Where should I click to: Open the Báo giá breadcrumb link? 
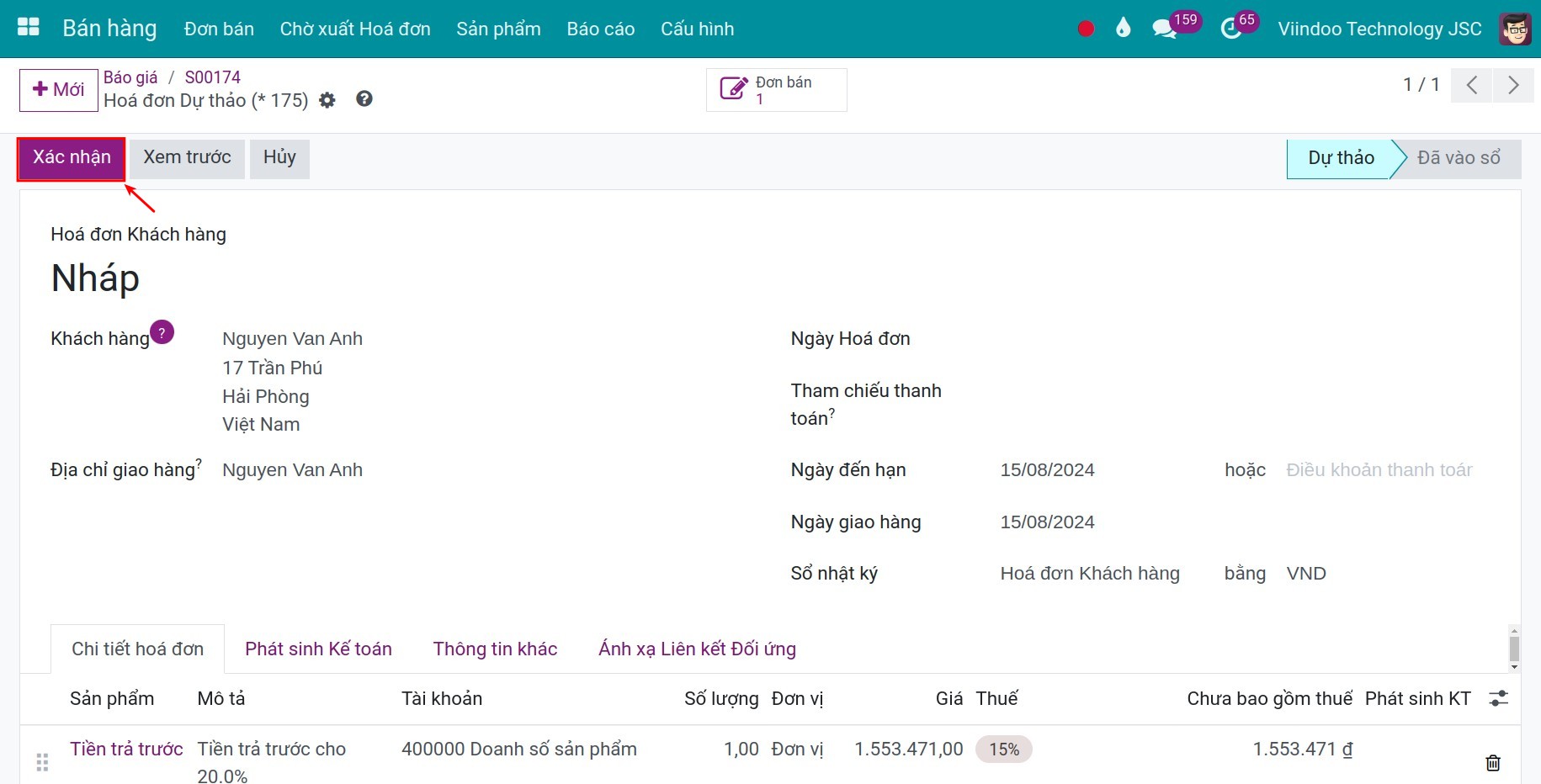click(130, 77)
